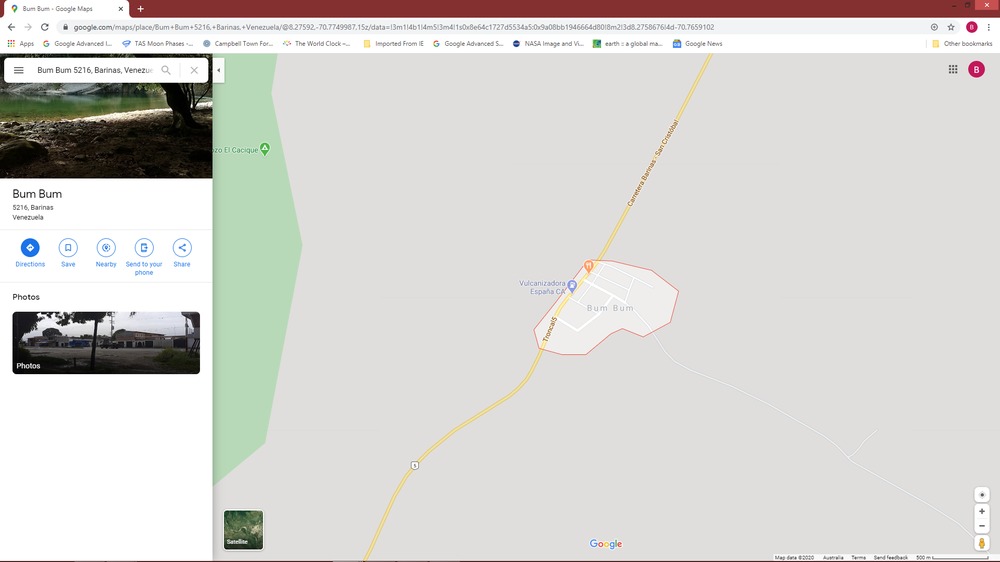The height and width of the screenshot is (562, 1000).
Task: Save Bum Bum place to list
Action: (x=68, y=248)
